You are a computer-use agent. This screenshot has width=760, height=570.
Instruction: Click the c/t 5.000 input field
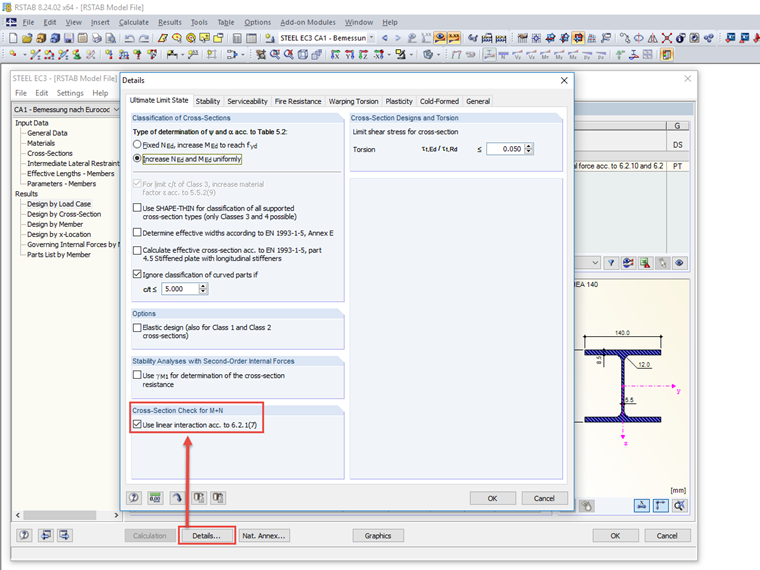click(180, 289)
